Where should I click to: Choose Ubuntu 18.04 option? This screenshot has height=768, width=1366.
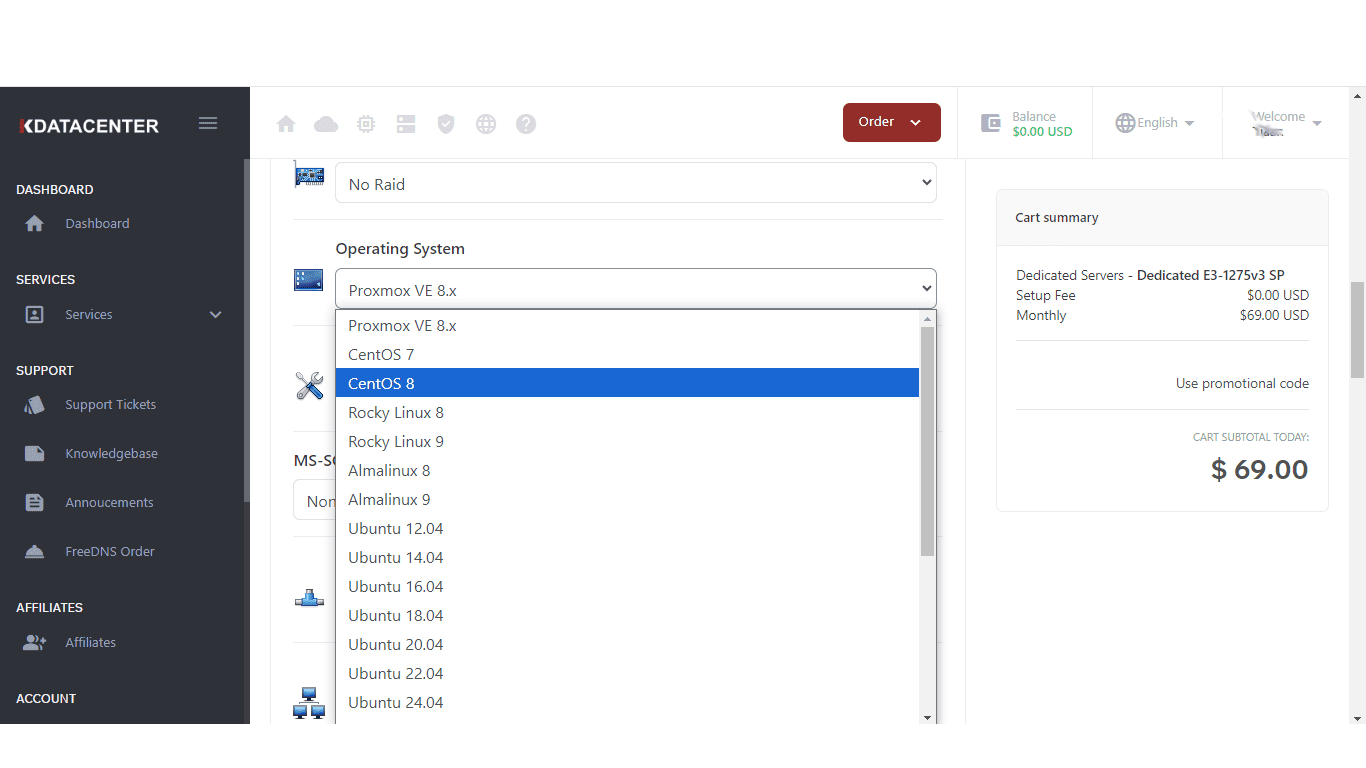(627, 616)
